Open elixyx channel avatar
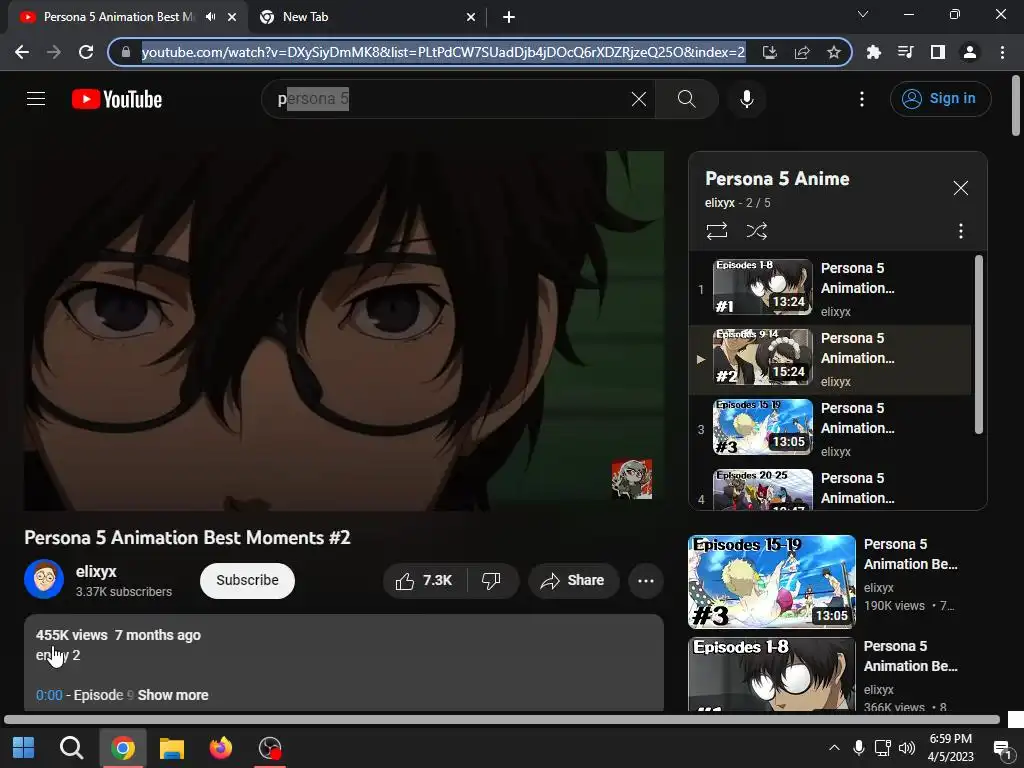The image size is (1024, 768). [x=44, y=579]
